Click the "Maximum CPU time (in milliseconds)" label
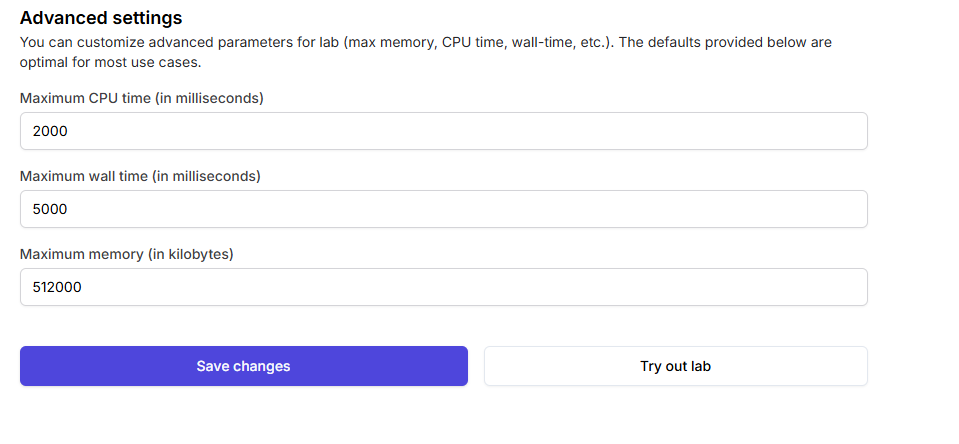 (x=141, y=98)
